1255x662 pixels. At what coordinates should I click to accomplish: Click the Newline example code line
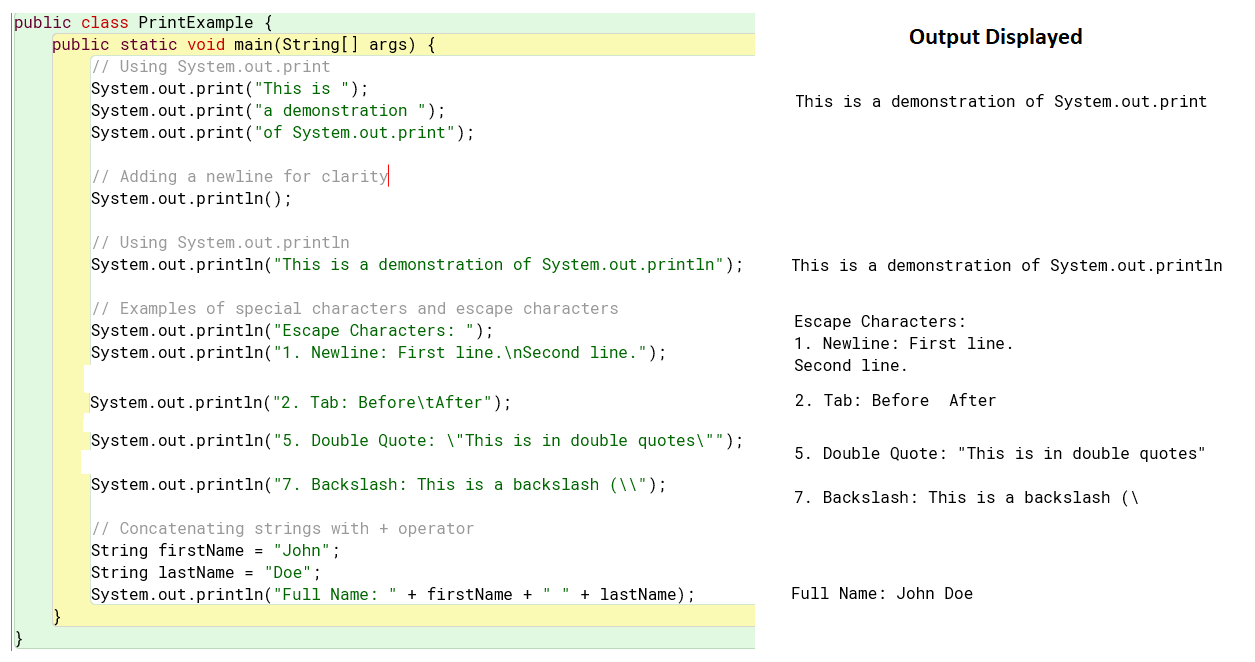tap(378, 352)
